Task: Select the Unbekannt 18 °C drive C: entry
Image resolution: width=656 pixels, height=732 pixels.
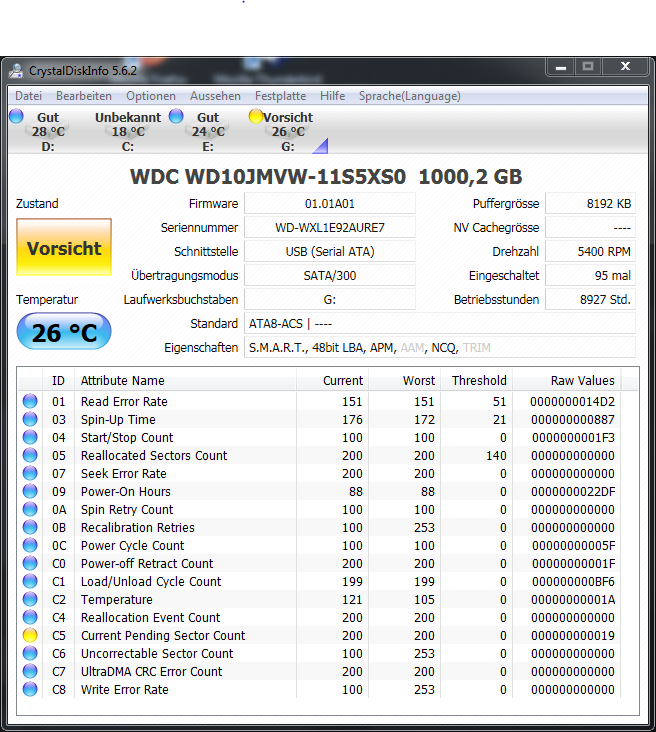Action: (x=127, y=131)
